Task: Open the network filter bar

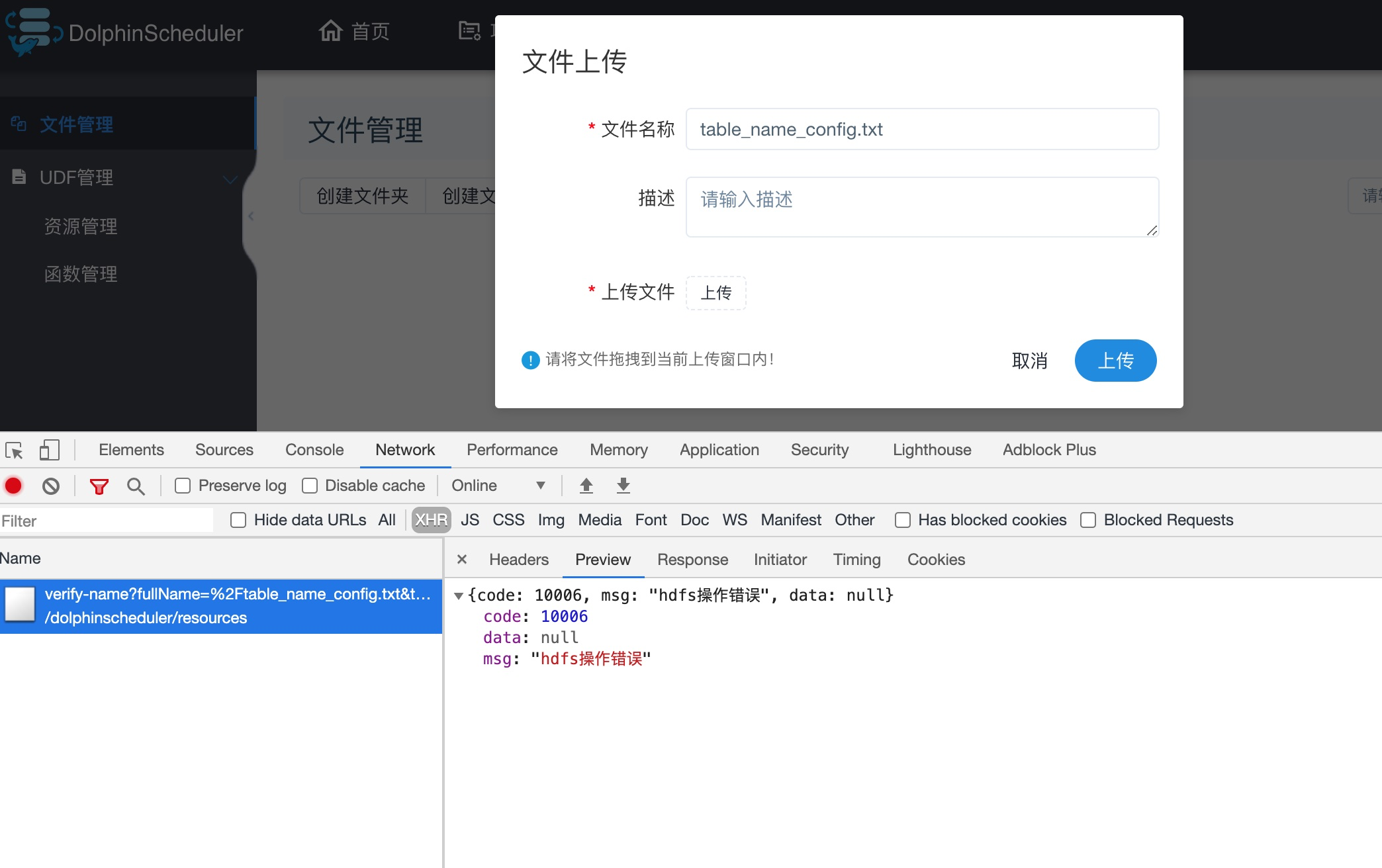Action: point(98,485)
